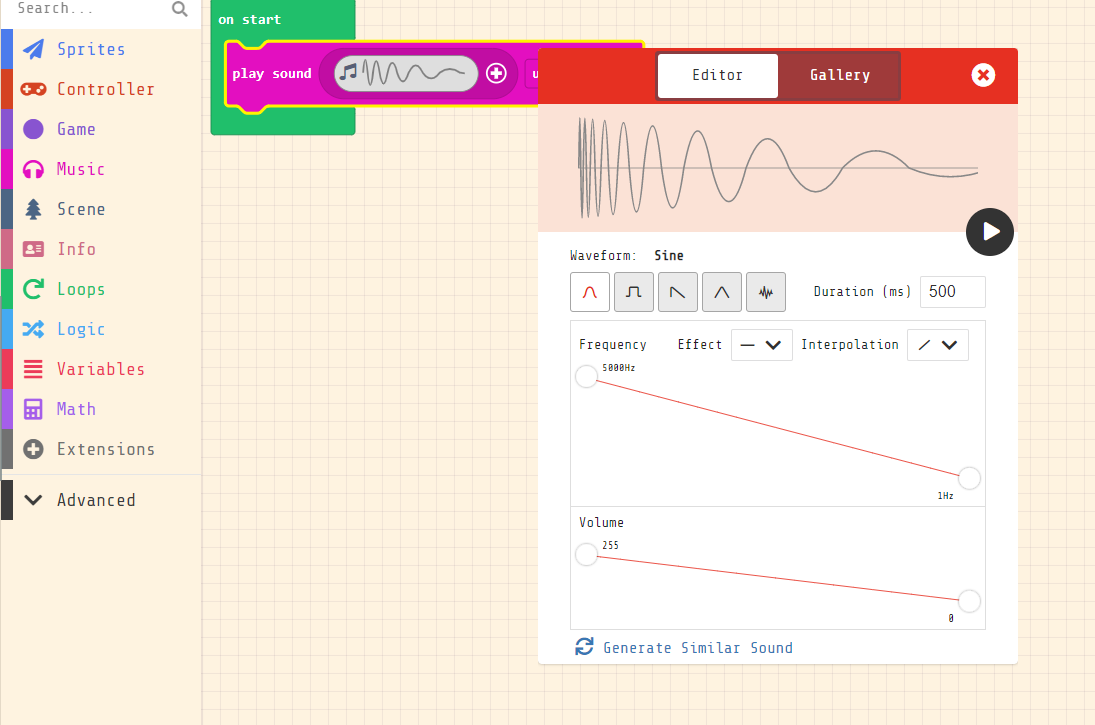Play the sound preview

990,232
